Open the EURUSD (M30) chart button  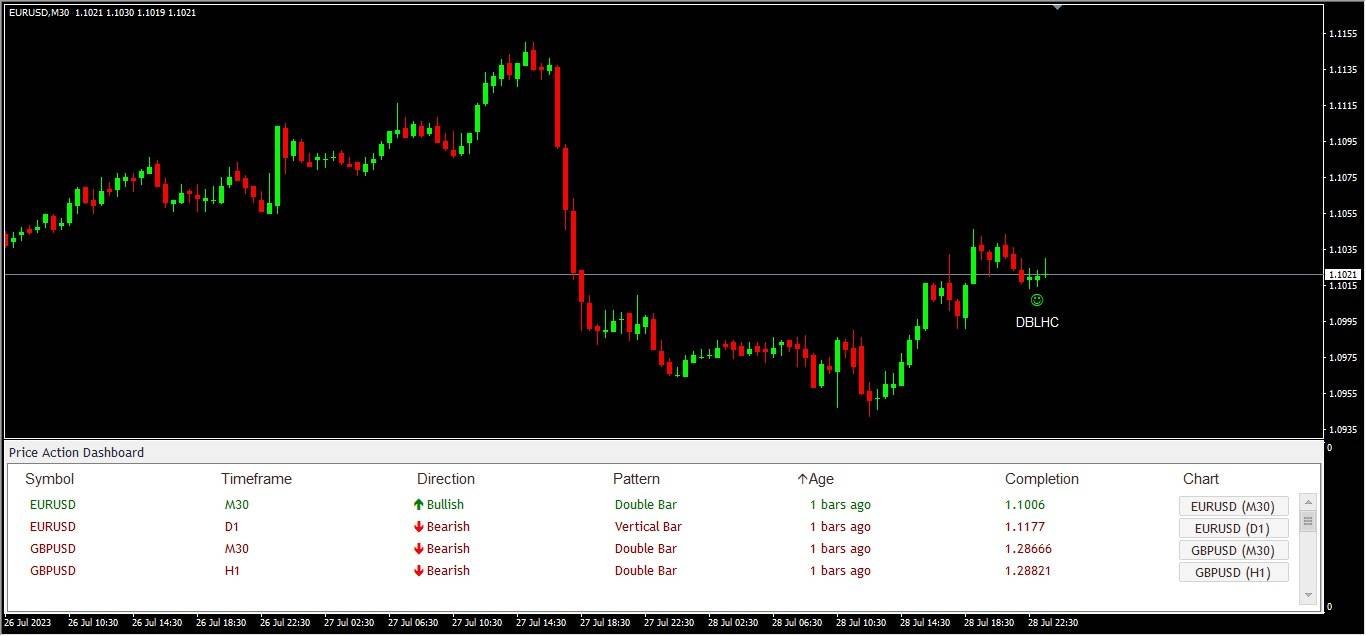(1234, 506)
